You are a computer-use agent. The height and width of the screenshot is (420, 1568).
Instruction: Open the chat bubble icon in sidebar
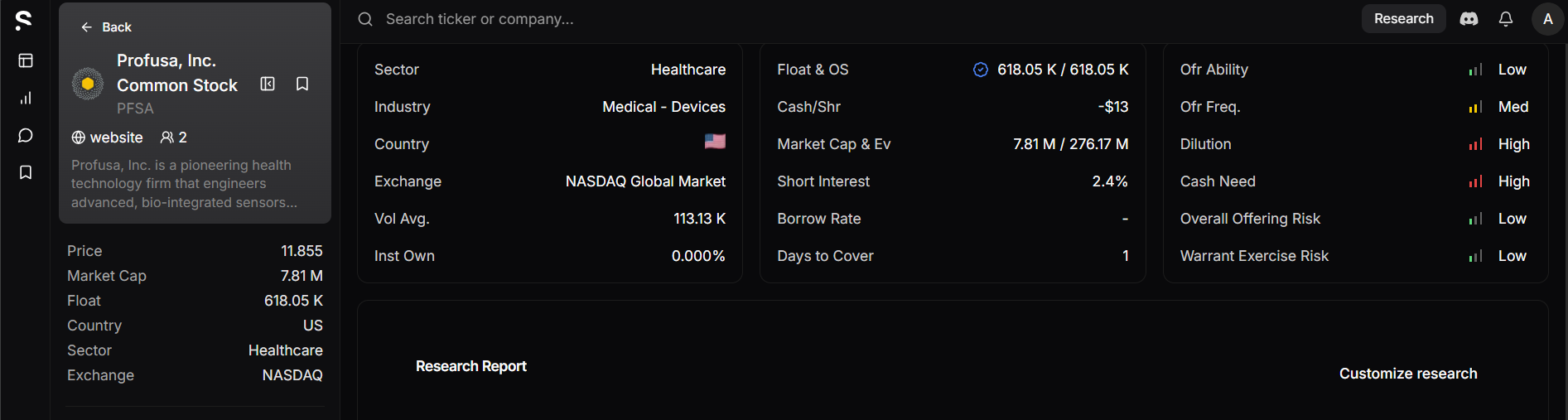26,135
